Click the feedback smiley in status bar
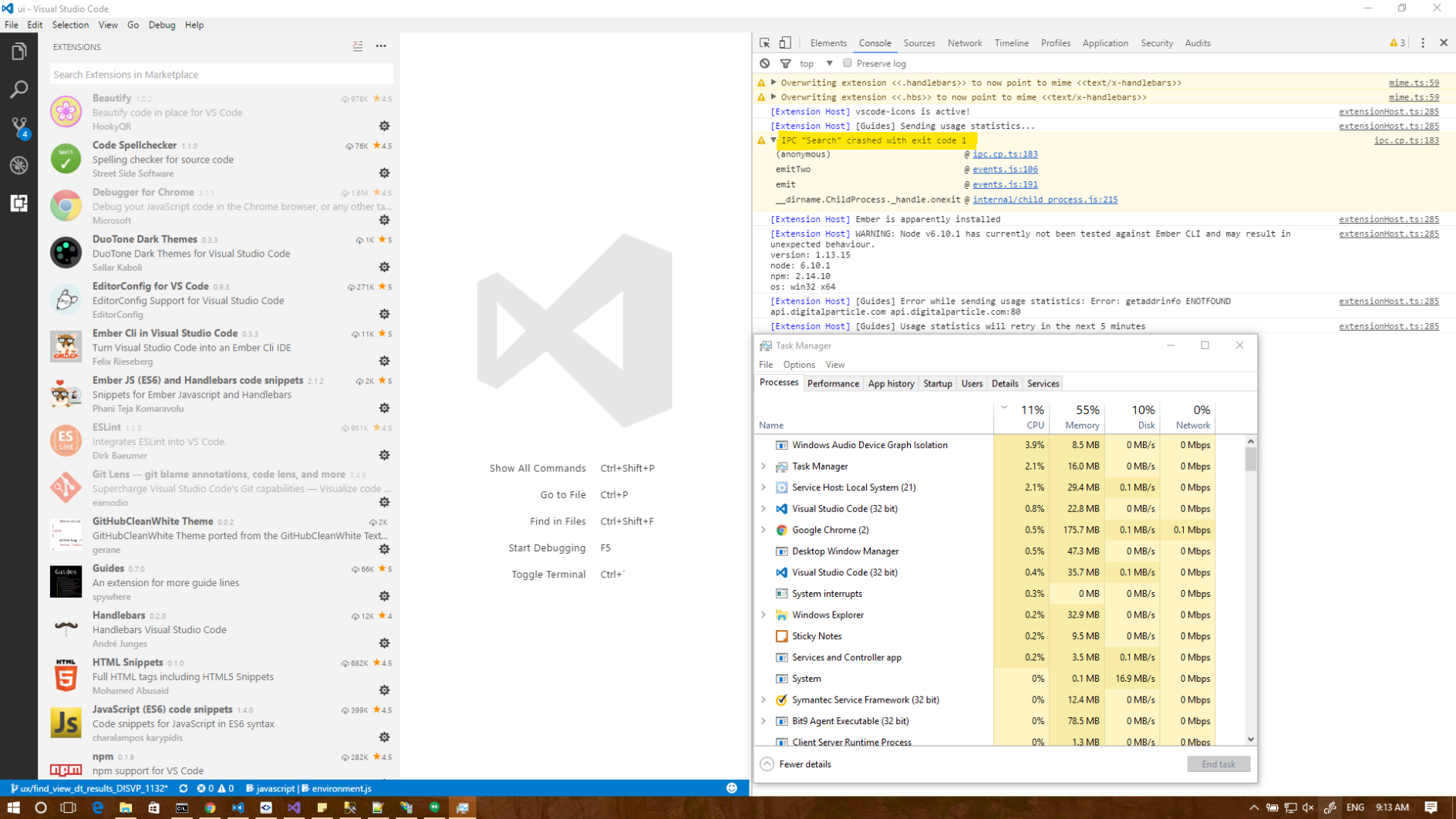The image size is (1456, 819). pyautogui.click(x=732, y=788)
